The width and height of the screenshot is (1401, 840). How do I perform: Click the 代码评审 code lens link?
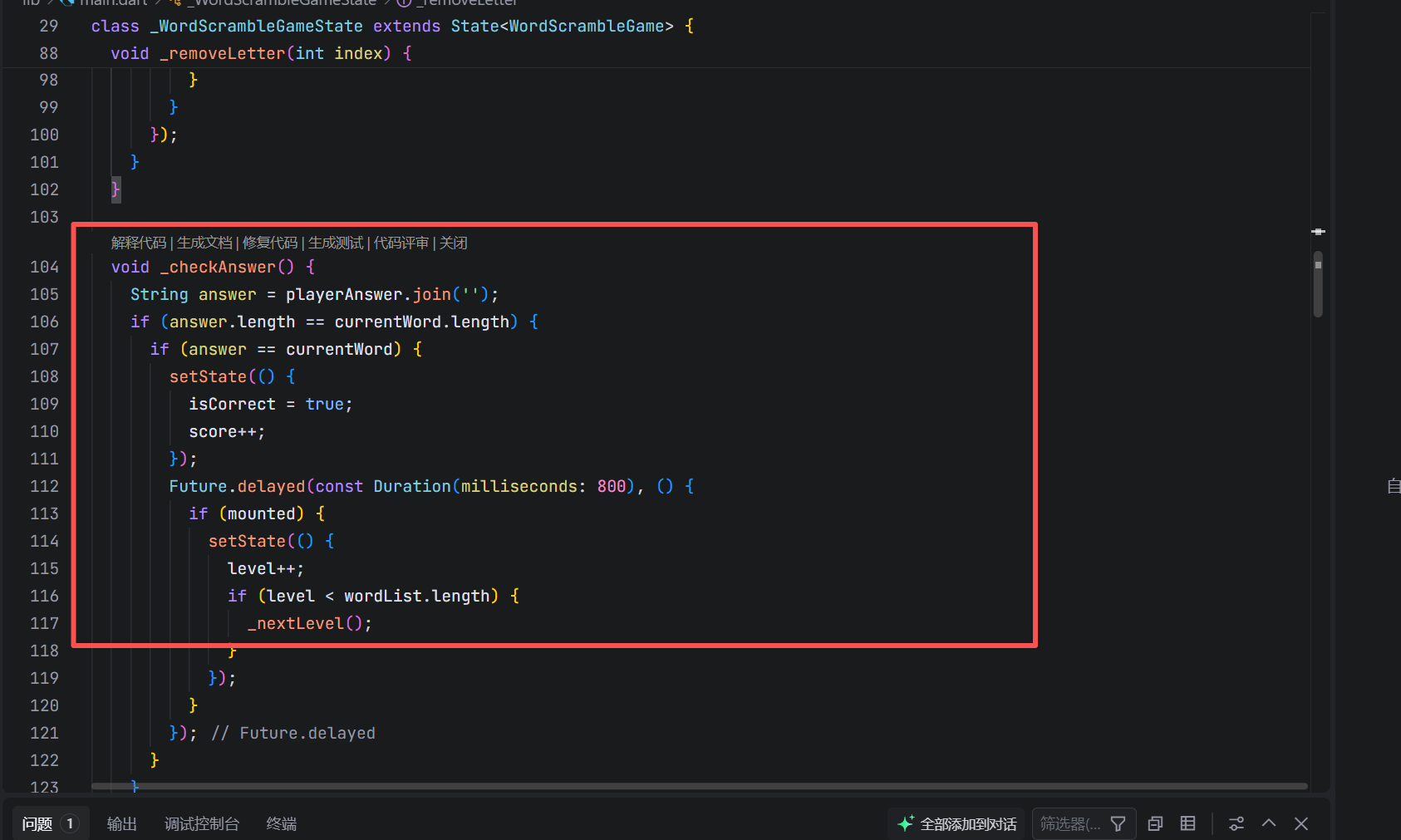(401, 243)
